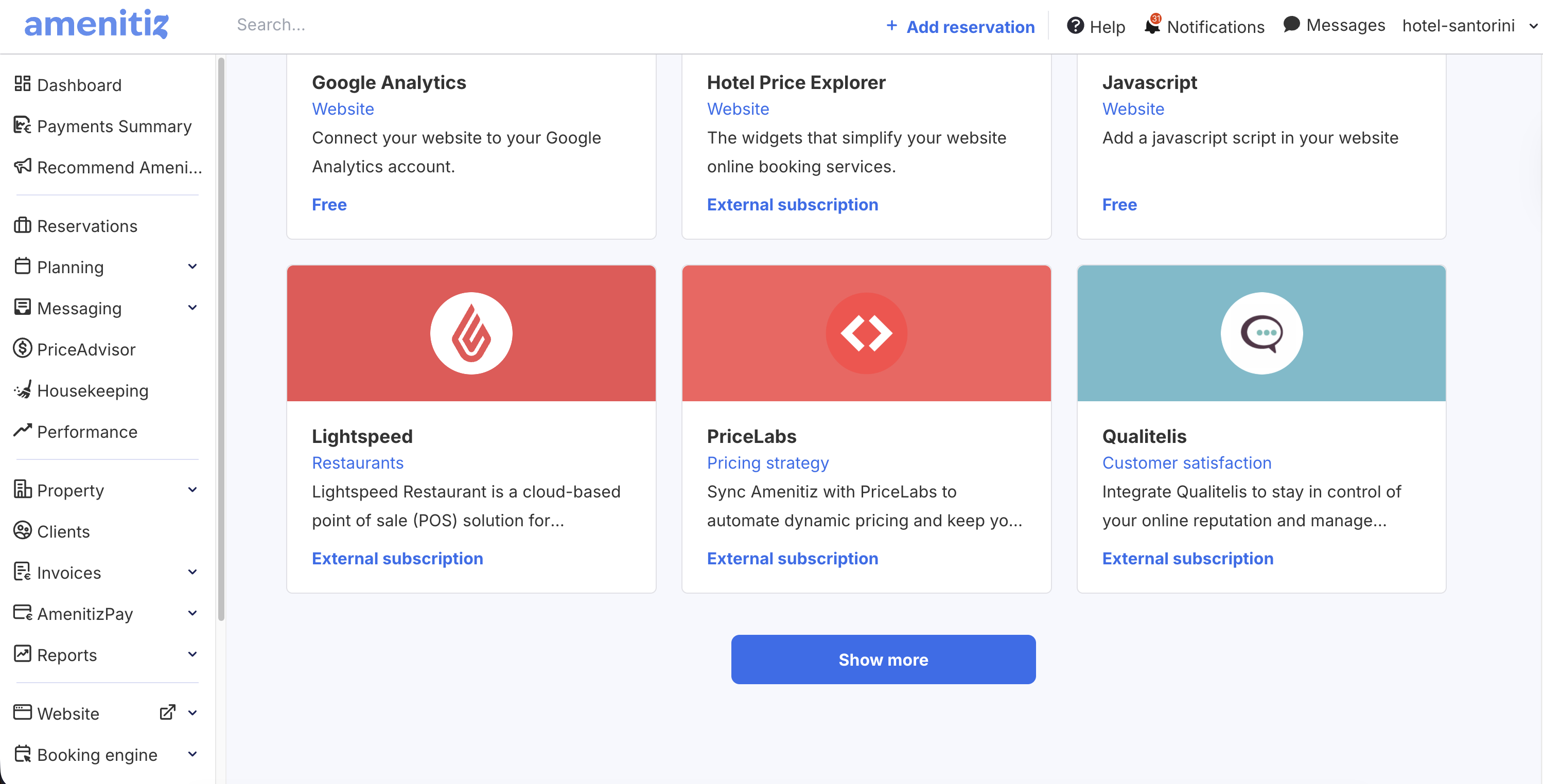Viewport: 1543px width, 784px height.
Task: Go to Reservations in the sidebar
Action: pyautogui.click(x=87, y=226)
